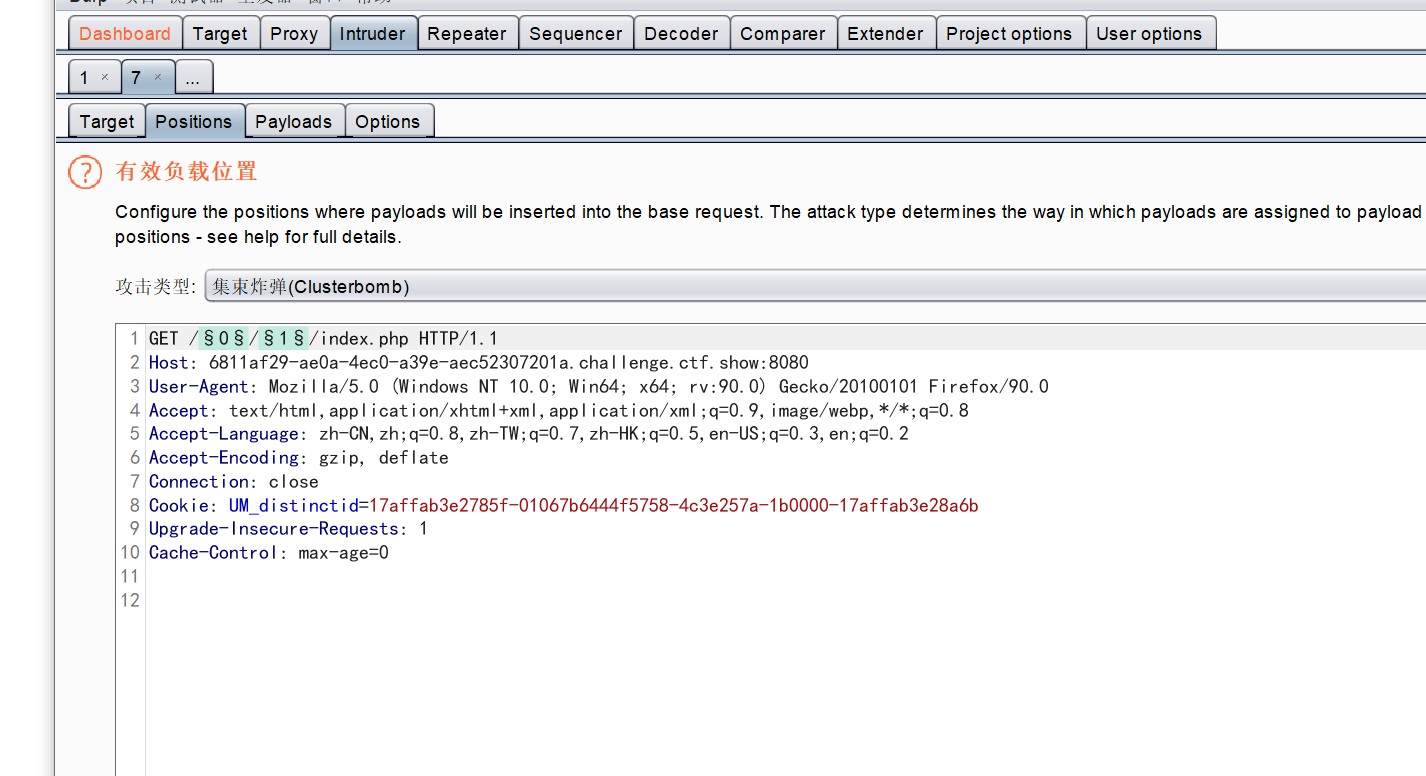
Task: Click the User-Agent header line
Action: pyautogui.click(x=599, y=387)
